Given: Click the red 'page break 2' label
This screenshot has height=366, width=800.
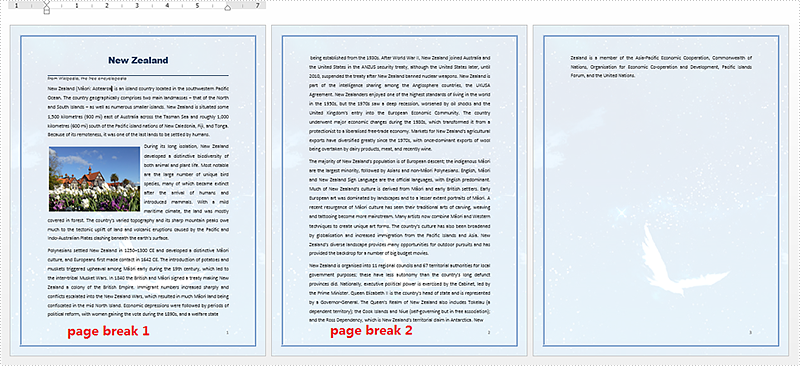Looking at the screenshot, I should click(371, 331).
